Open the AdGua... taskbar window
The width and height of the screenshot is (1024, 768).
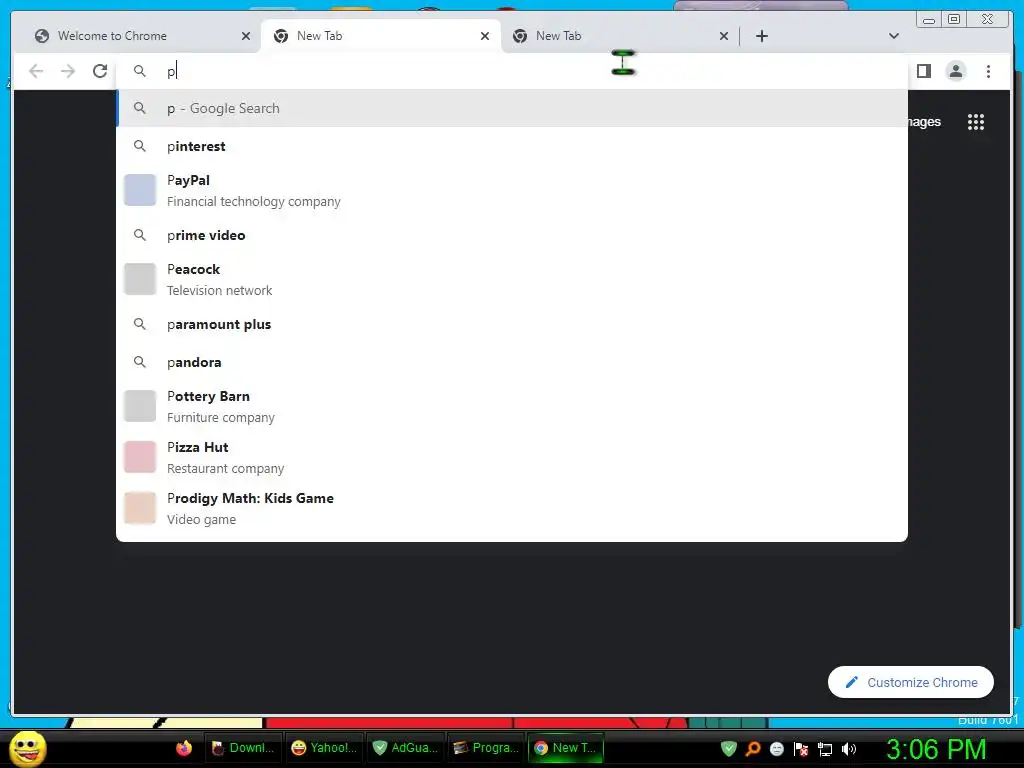coord(405,748)
